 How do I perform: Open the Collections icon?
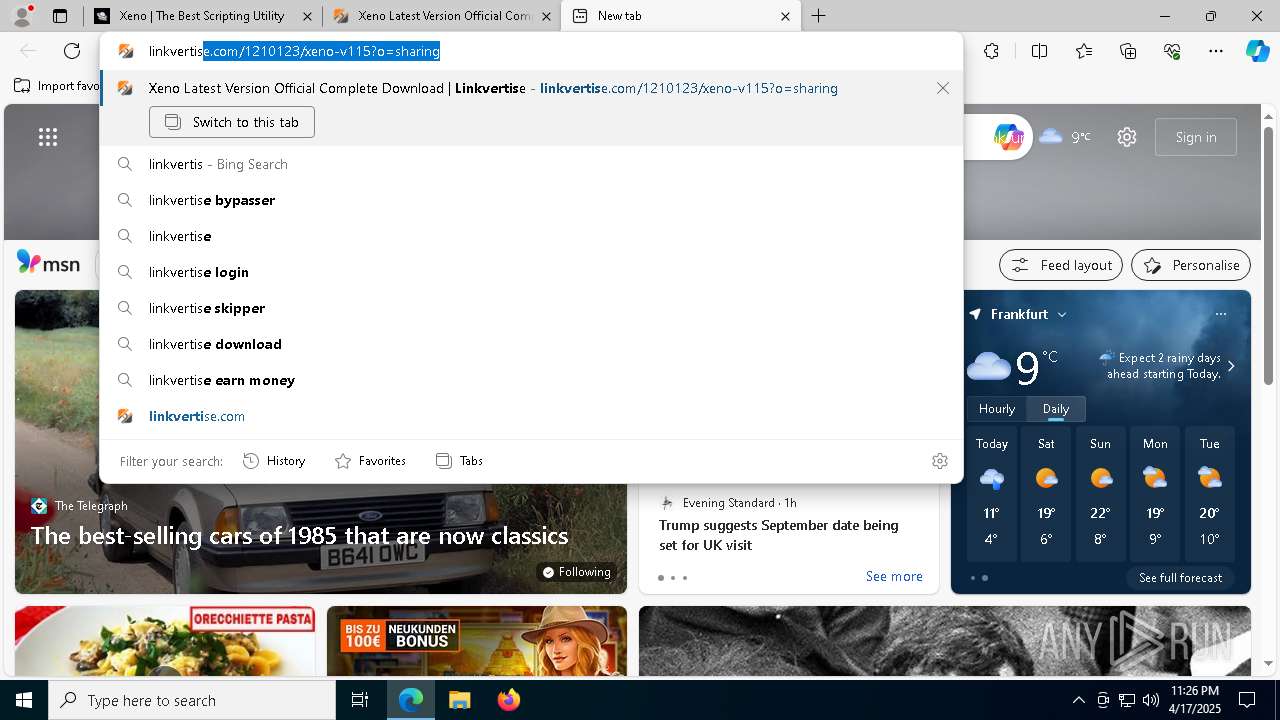[1128, 51]
